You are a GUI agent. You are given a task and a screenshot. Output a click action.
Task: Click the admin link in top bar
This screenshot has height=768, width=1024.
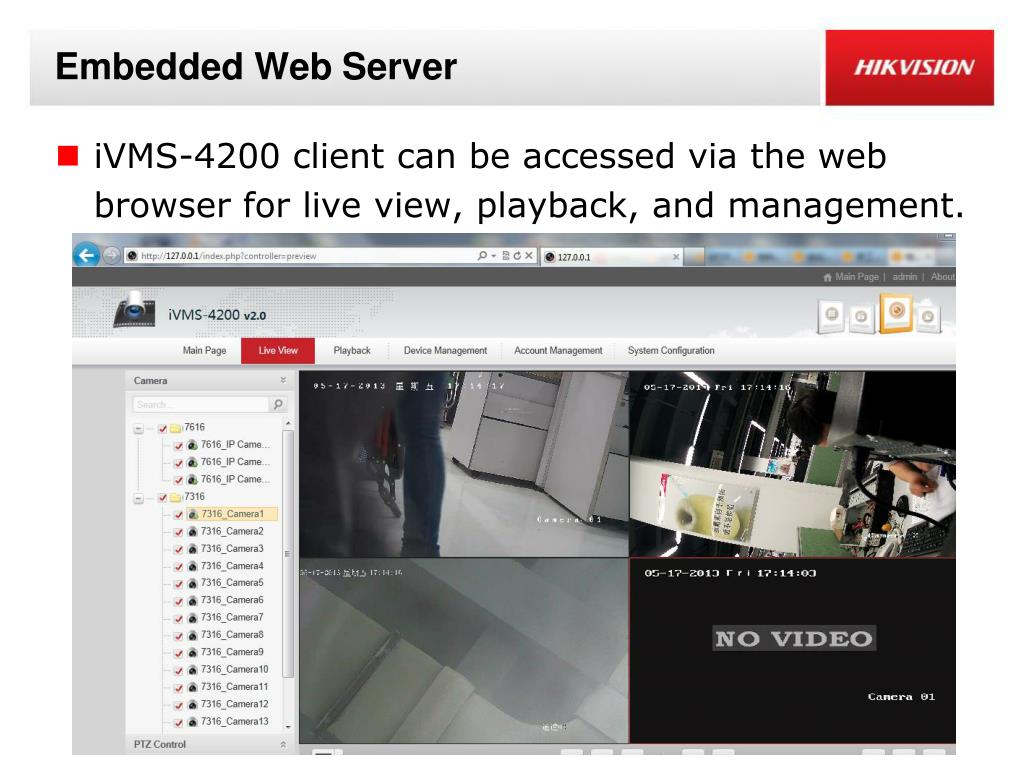pyautogui.click(x=904, y=277)
